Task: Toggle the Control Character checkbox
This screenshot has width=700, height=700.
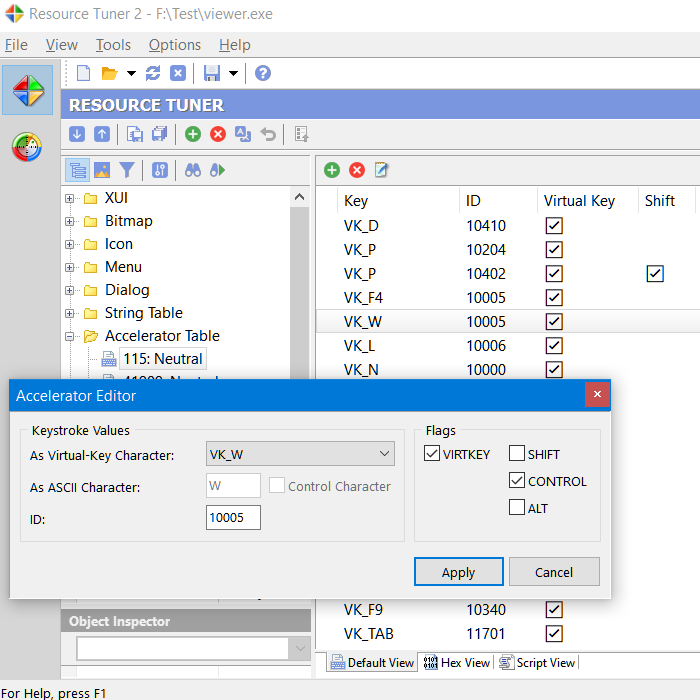Action: click(x=277, y=485)
